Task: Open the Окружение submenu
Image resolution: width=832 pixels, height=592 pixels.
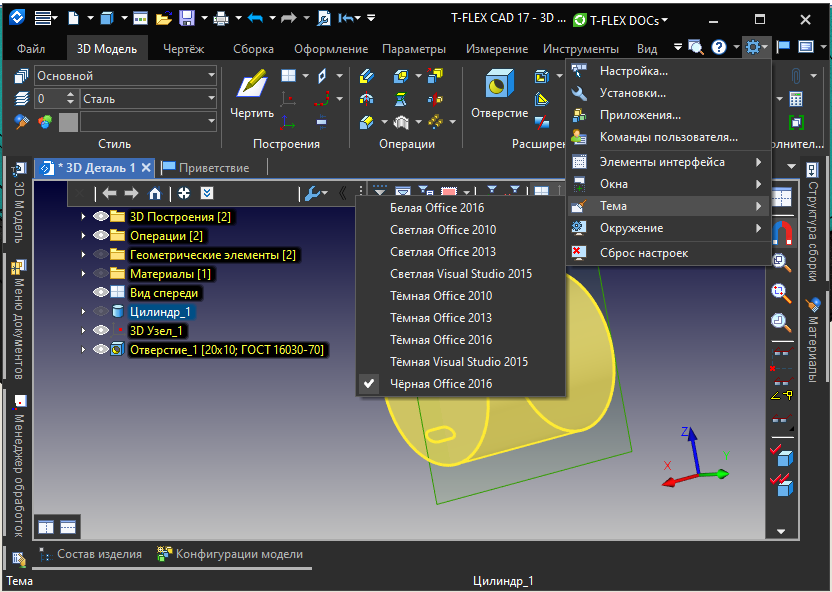Action: [x=669, y=228]
